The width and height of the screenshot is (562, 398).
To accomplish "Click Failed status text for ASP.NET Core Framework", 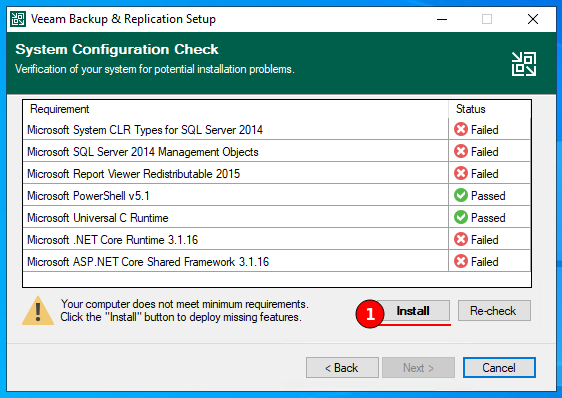I will click(x=485, y=262).
